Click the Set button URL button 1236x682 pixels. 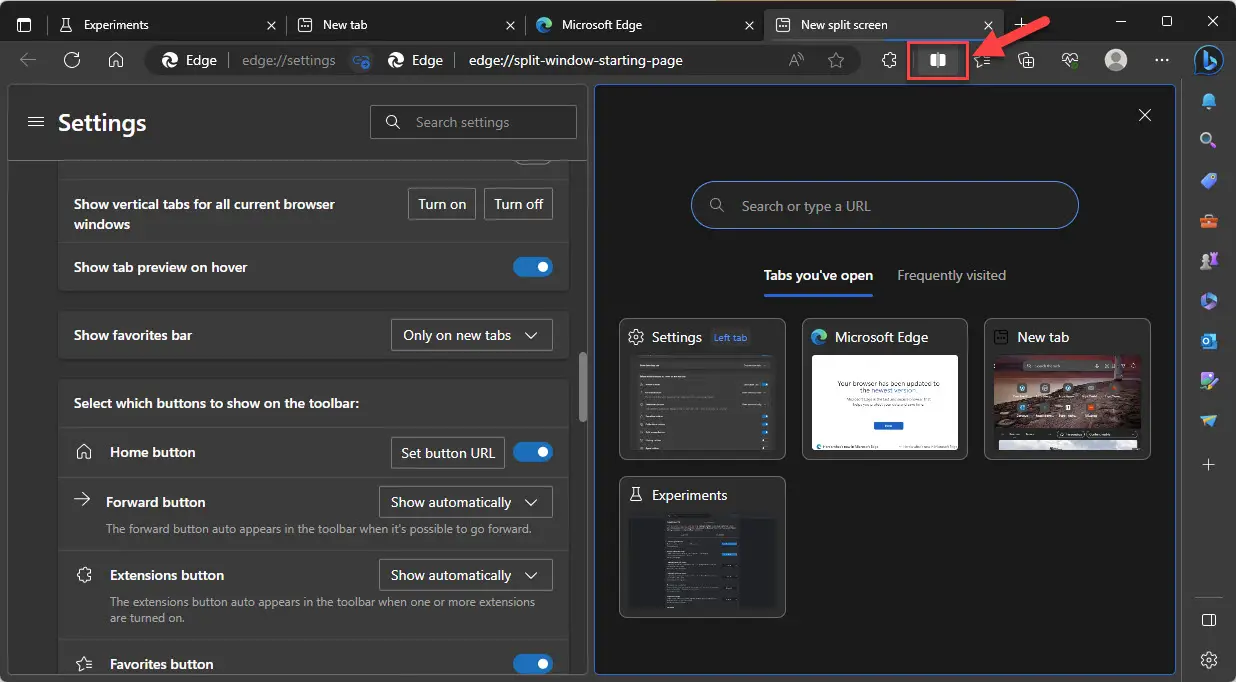pyautogui.click(x=448, y=453)
